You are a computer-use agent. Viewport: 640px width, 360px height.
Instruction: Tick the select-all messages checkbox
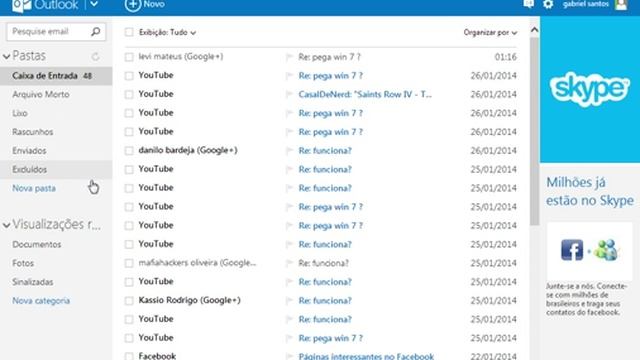[129, 32]
